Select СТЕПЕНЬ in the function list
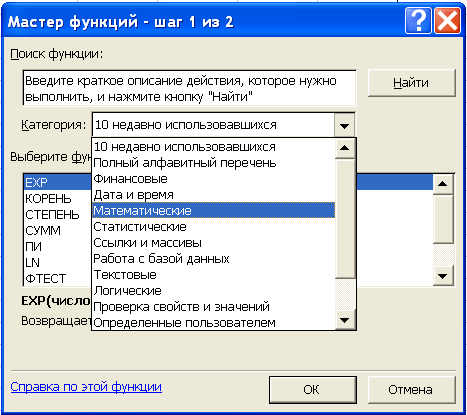The height and width of the screenshot is (415, 467). point(58,215)
